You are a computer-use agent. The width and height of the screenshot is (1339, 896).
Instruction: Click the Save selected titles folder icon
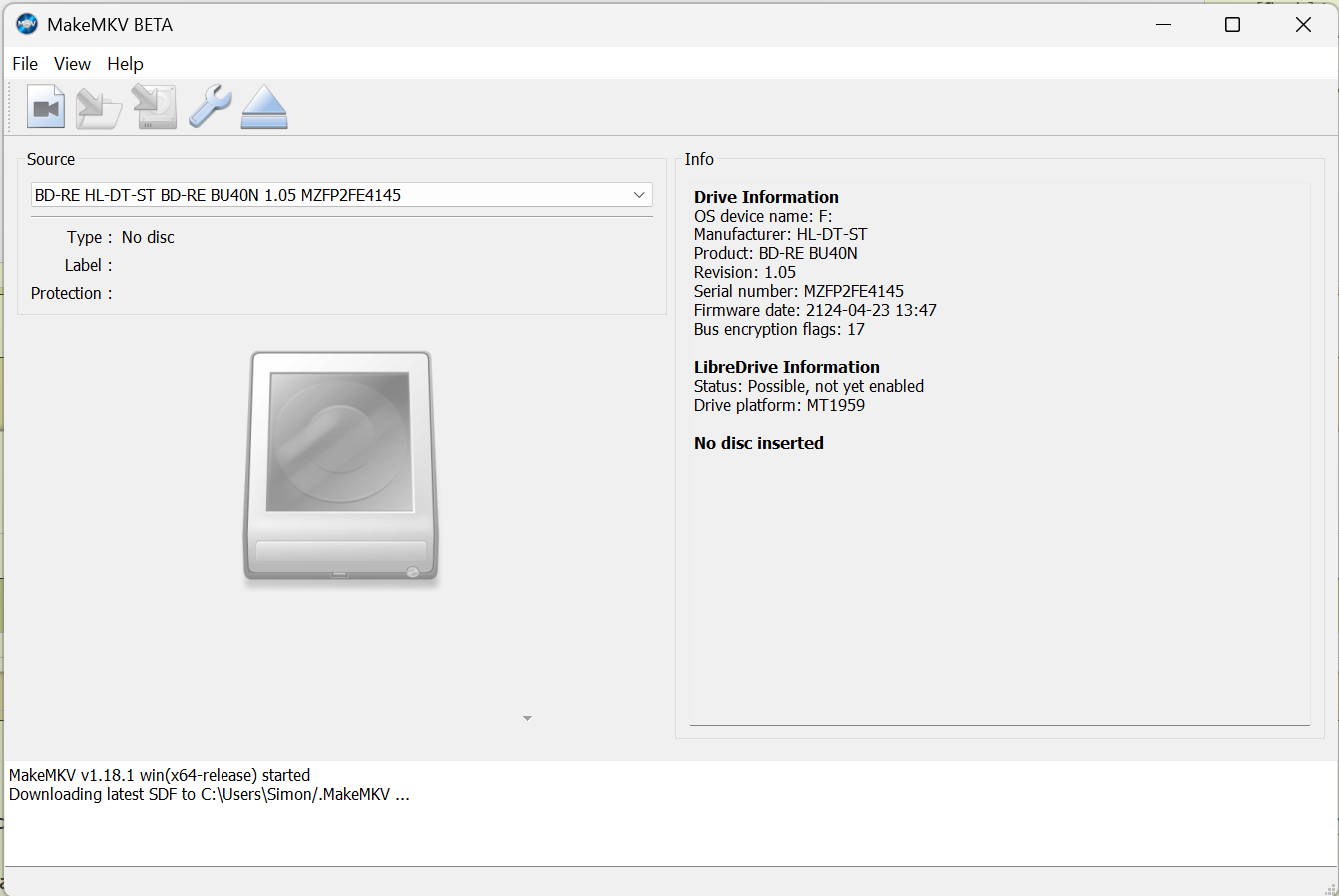coord(99,107)
